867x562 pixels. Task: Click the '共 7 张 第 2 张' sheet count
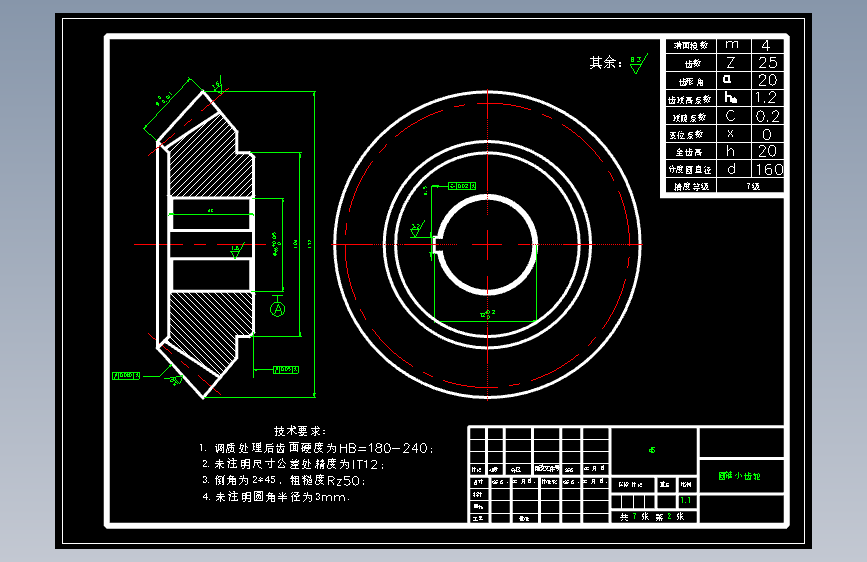[x=652, y=517]
